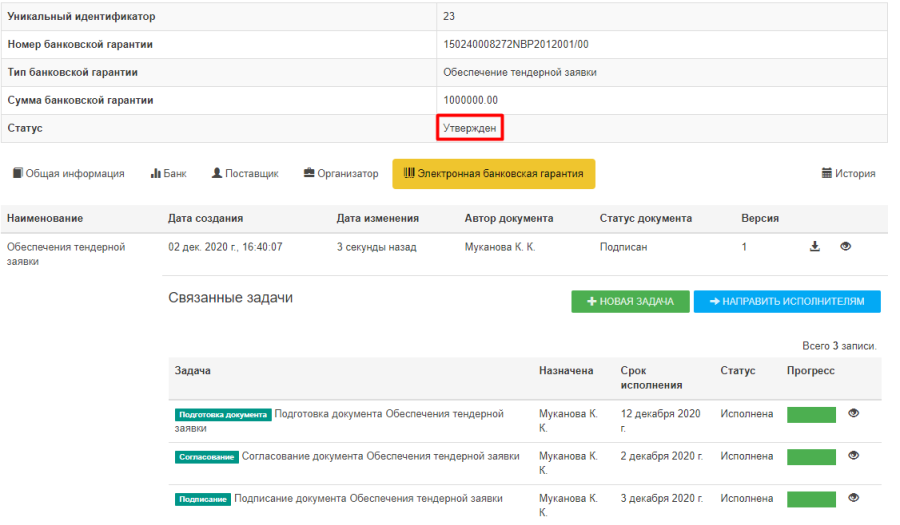The height and width of the screenshot is (525, 900).
Task: Click progress bar of Подготовка документа task
Action: [811, 414]
